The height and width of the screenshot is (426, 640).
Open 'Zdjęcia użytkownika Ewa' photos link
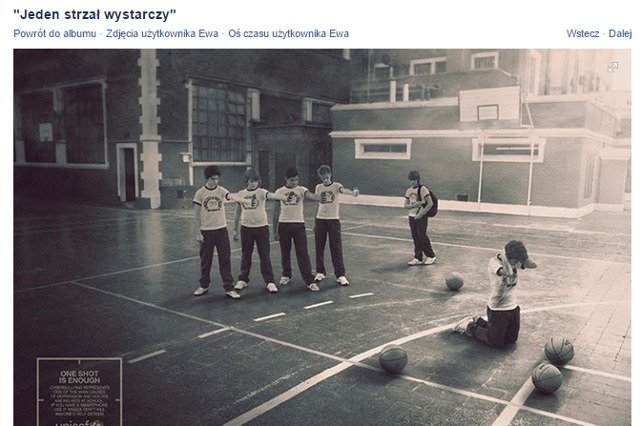[x=162, y=33]
